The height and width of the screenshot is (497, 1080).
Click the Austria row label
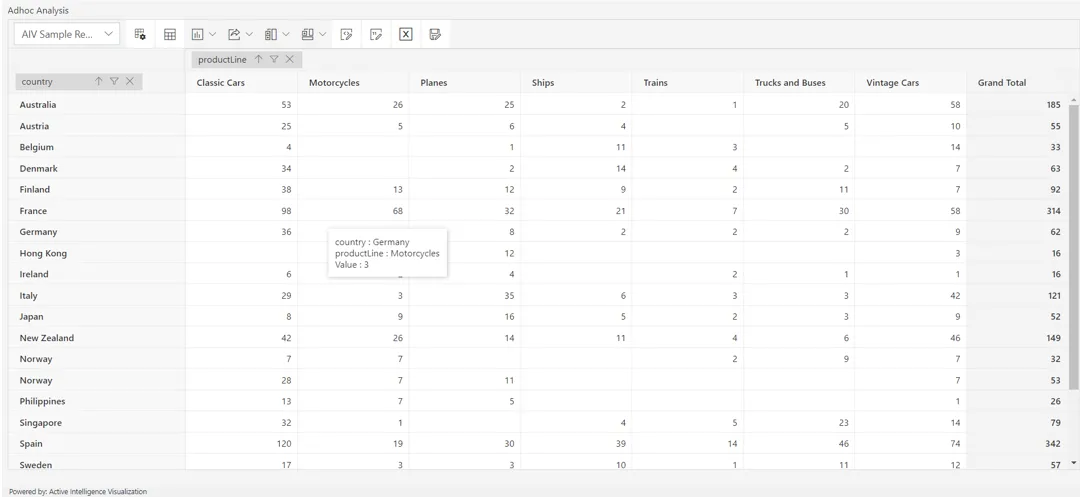click(x=34, y=126)
